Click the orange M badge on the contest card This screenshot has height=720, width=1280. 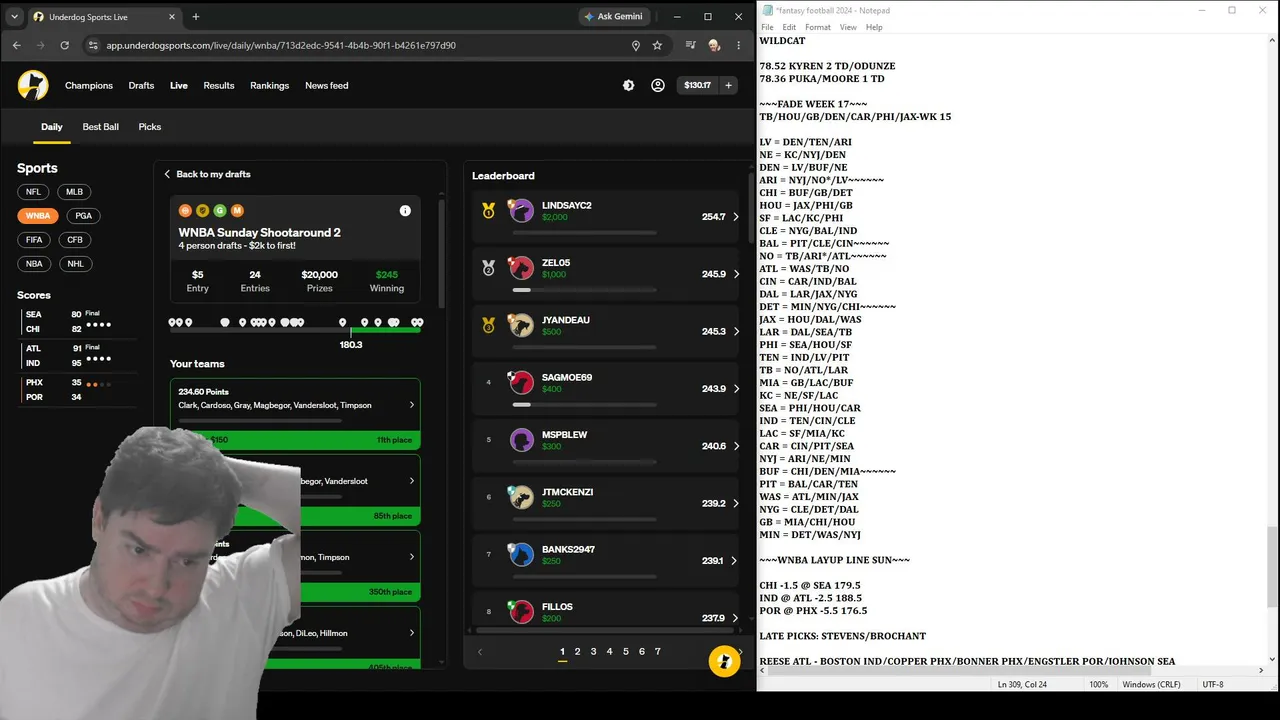(237, 211)
